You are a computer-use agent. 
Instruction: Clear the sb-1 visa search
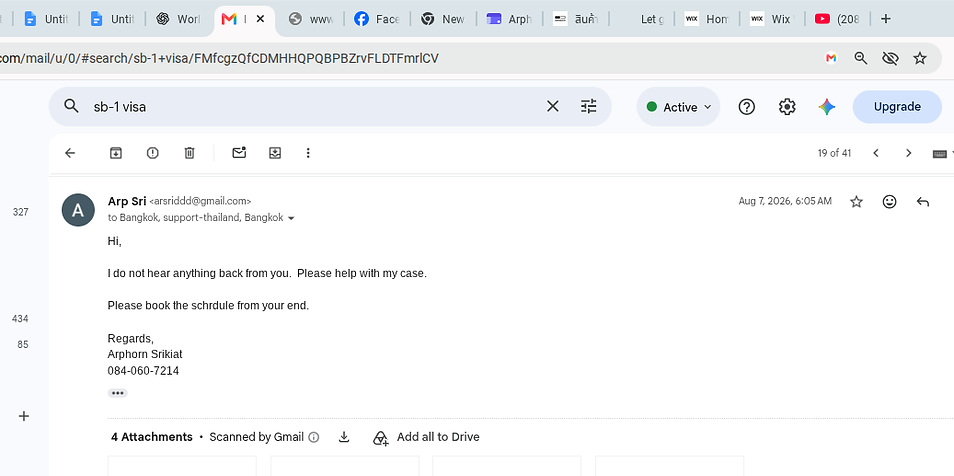coord(552,107)
